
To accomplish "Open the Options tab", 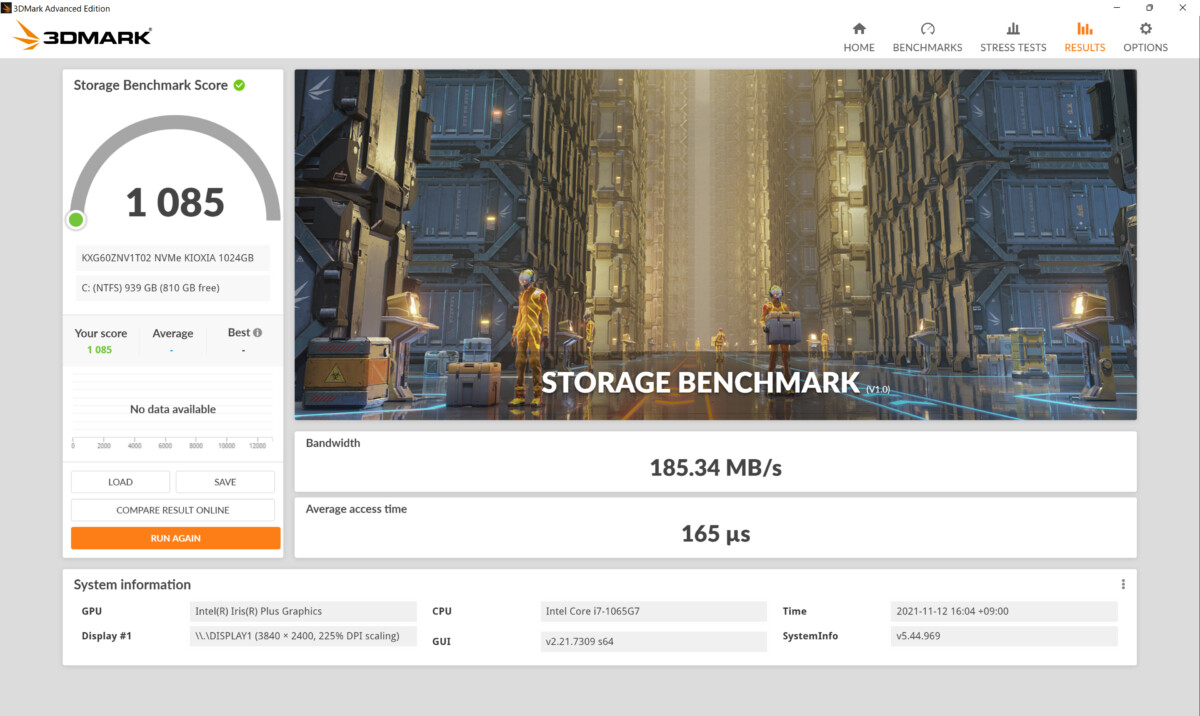I will pyautogui.click(x=1145, y=37).
